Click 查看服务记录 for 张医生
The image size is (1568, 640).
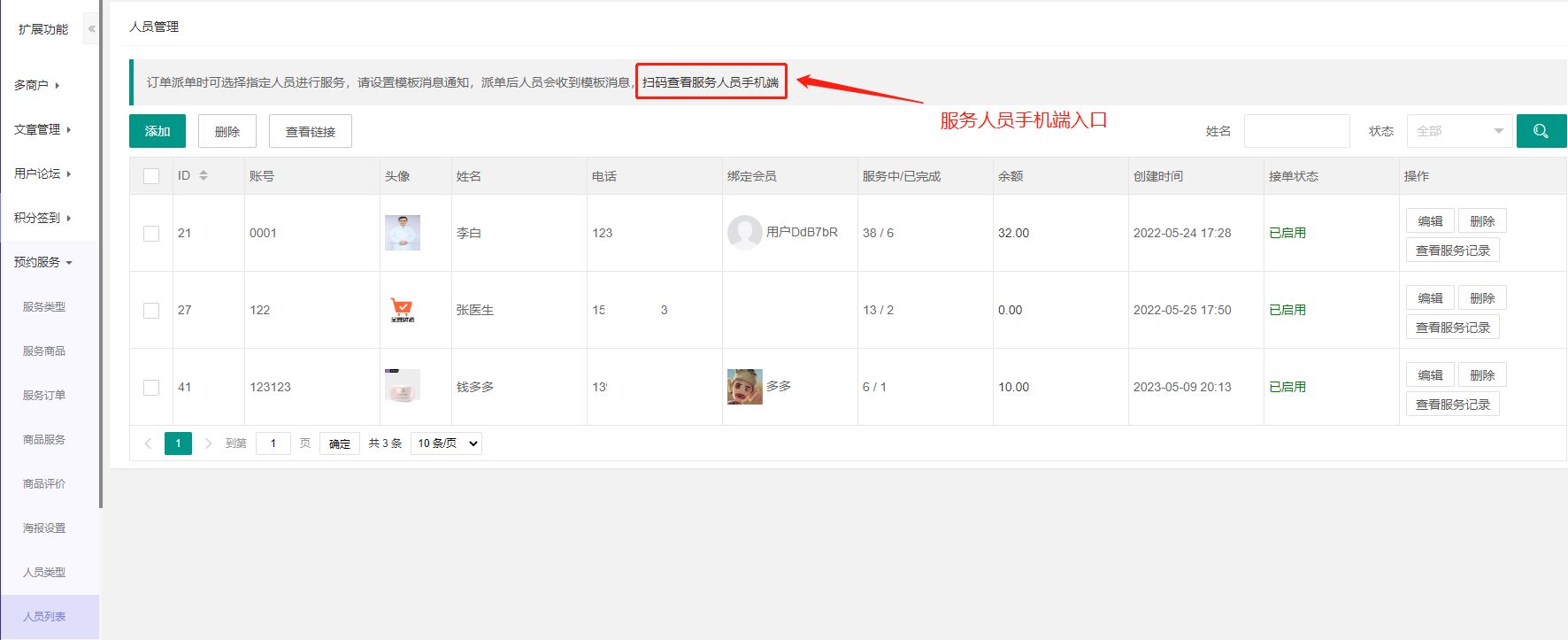coord(1452,328)
